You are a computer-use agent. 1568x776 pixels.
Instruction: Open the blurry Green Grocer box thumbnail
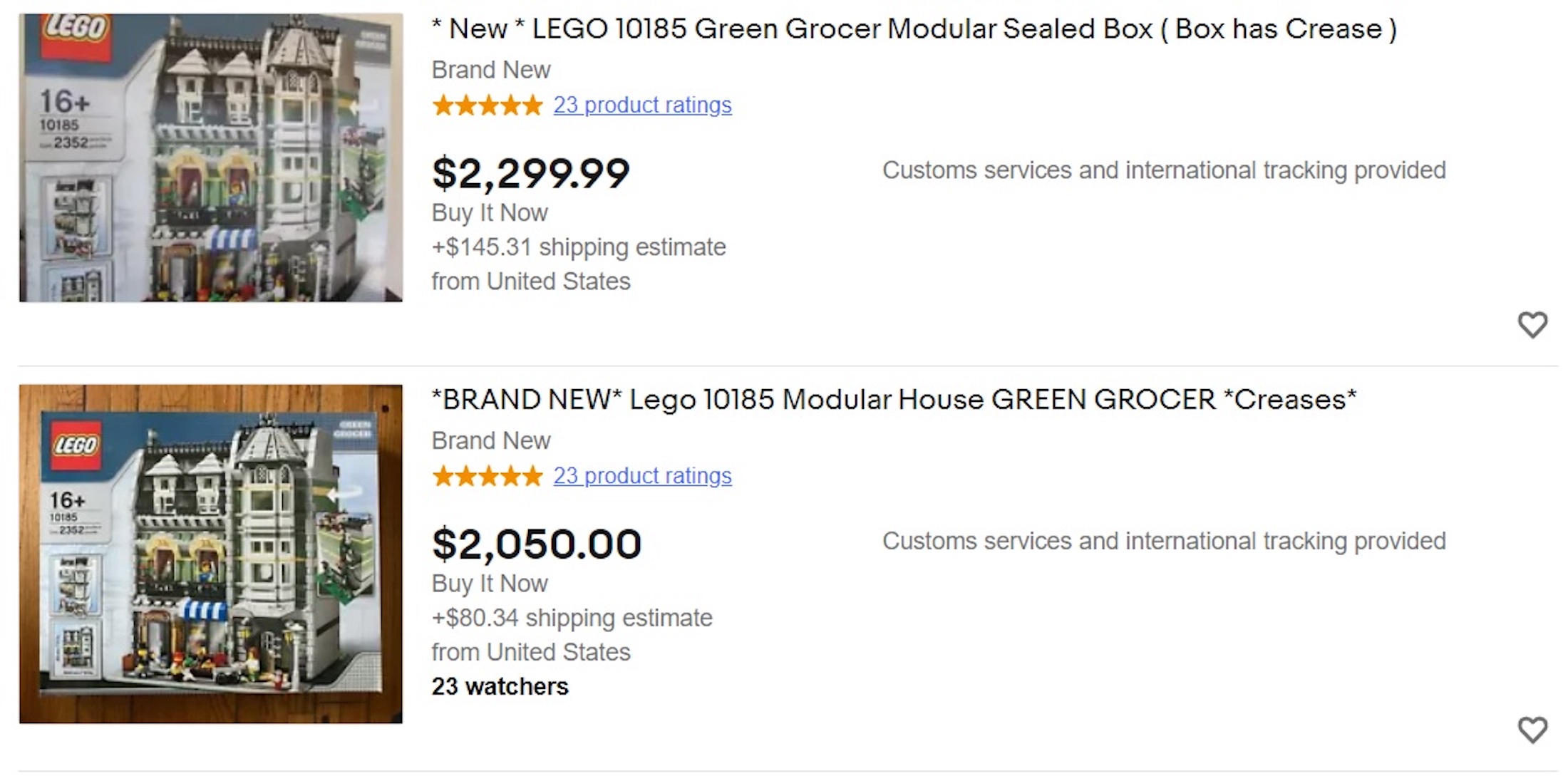[211, 157]
